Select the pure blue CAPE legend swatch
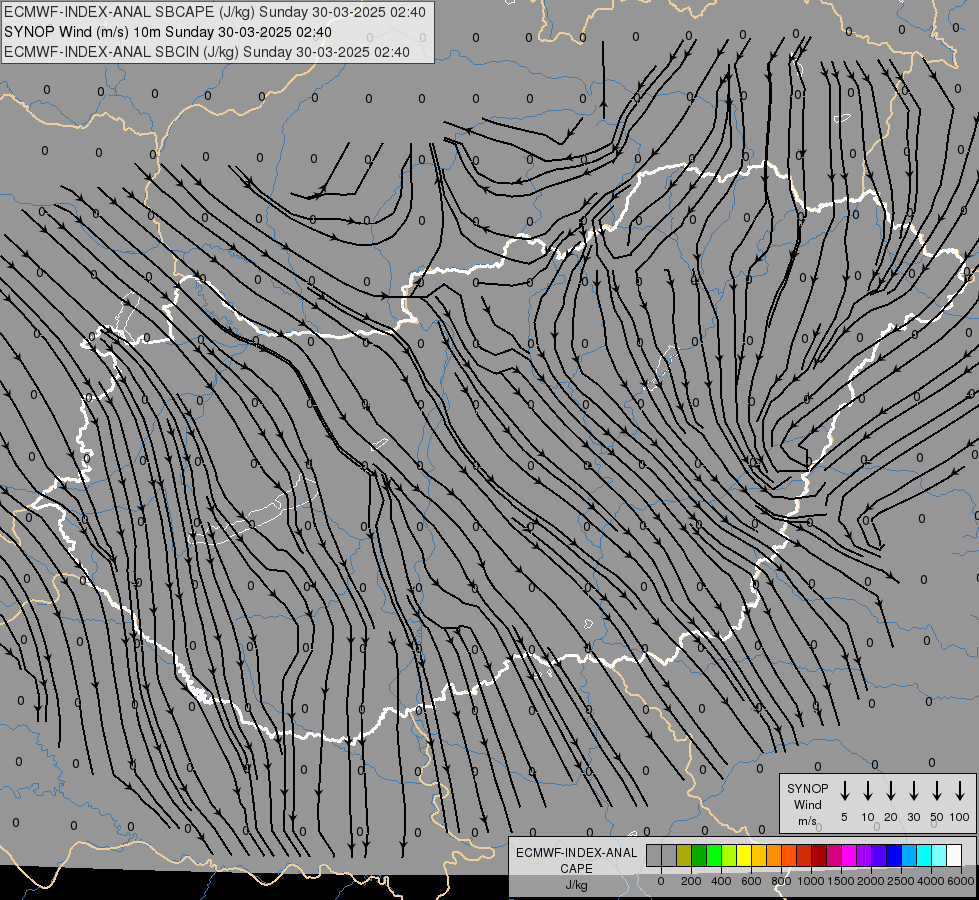The image size is (979, 900). (893, 856)
